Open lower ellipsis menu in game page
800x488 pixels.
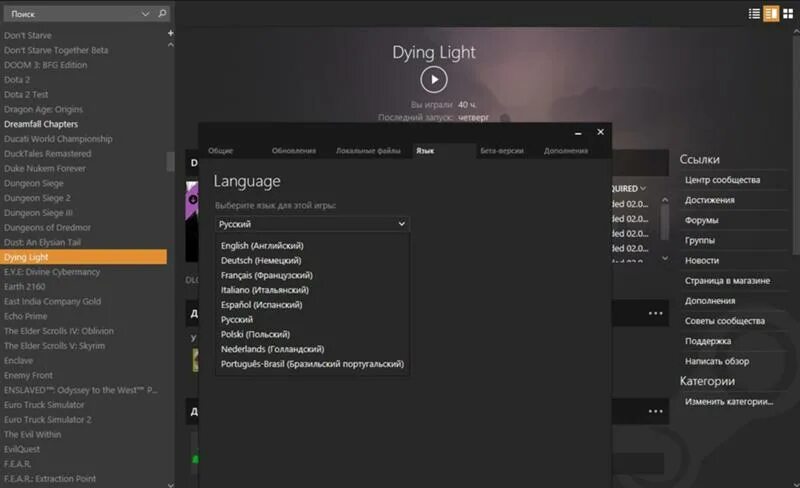point(655,411)
